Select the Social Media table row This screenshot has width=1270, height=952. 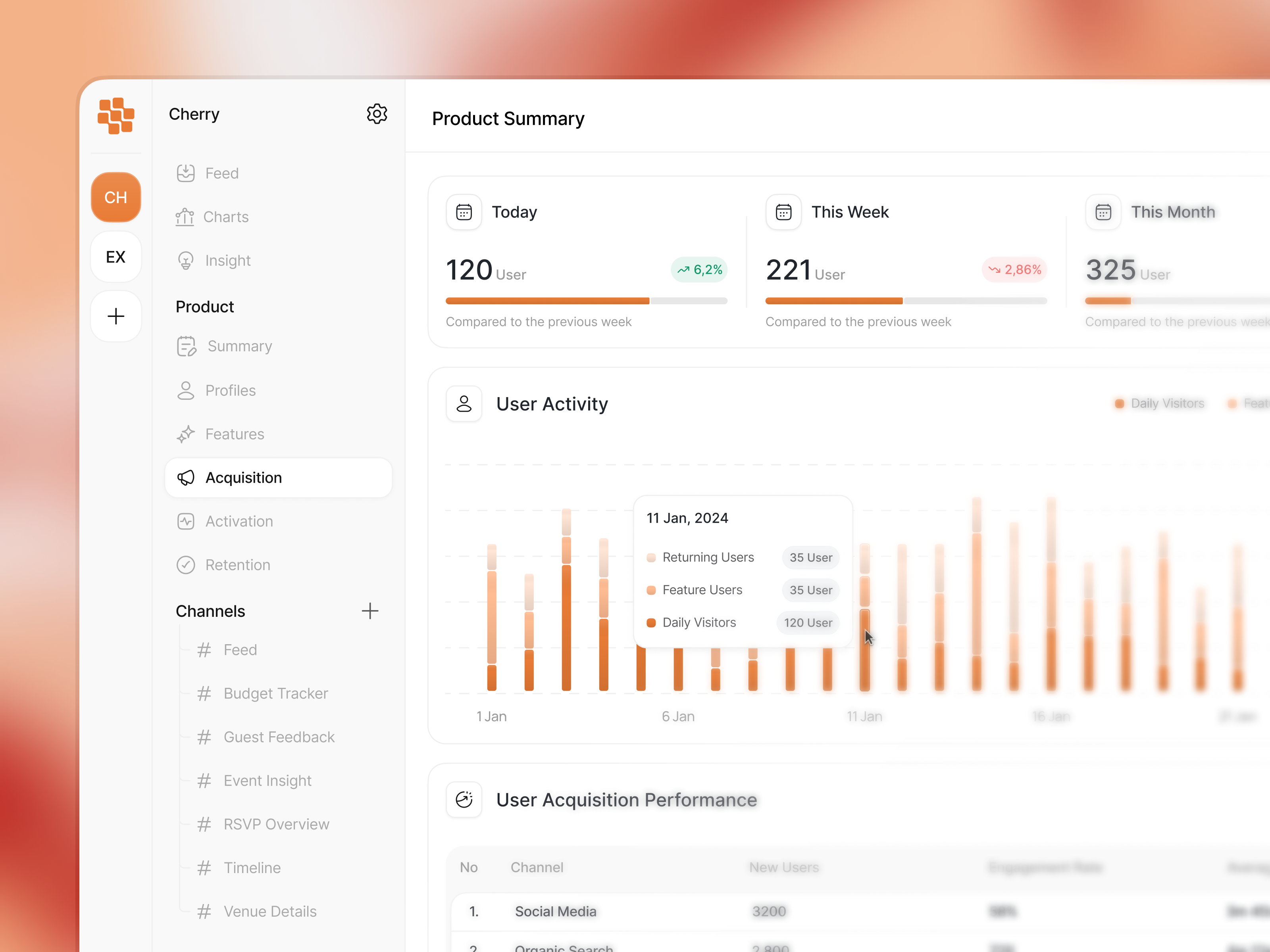click(861, 911)
